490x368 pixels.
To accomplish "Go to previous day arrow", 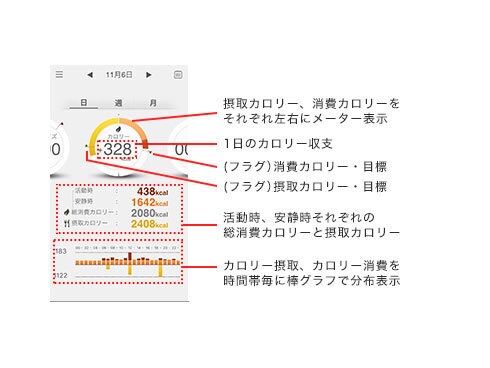I will [90, 75].
